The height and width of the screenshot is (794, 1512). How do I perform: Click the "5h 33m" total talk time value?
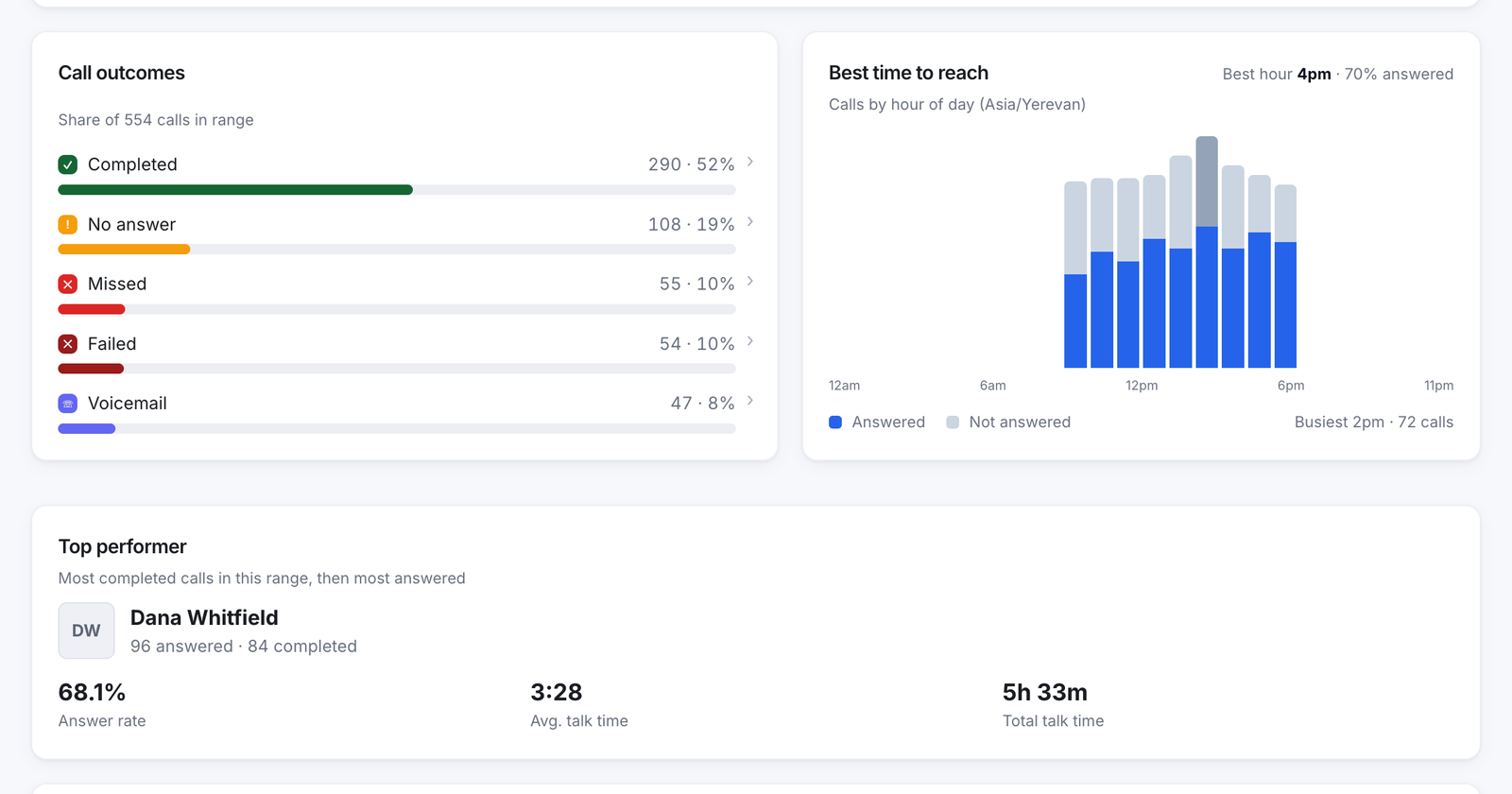1045,692
